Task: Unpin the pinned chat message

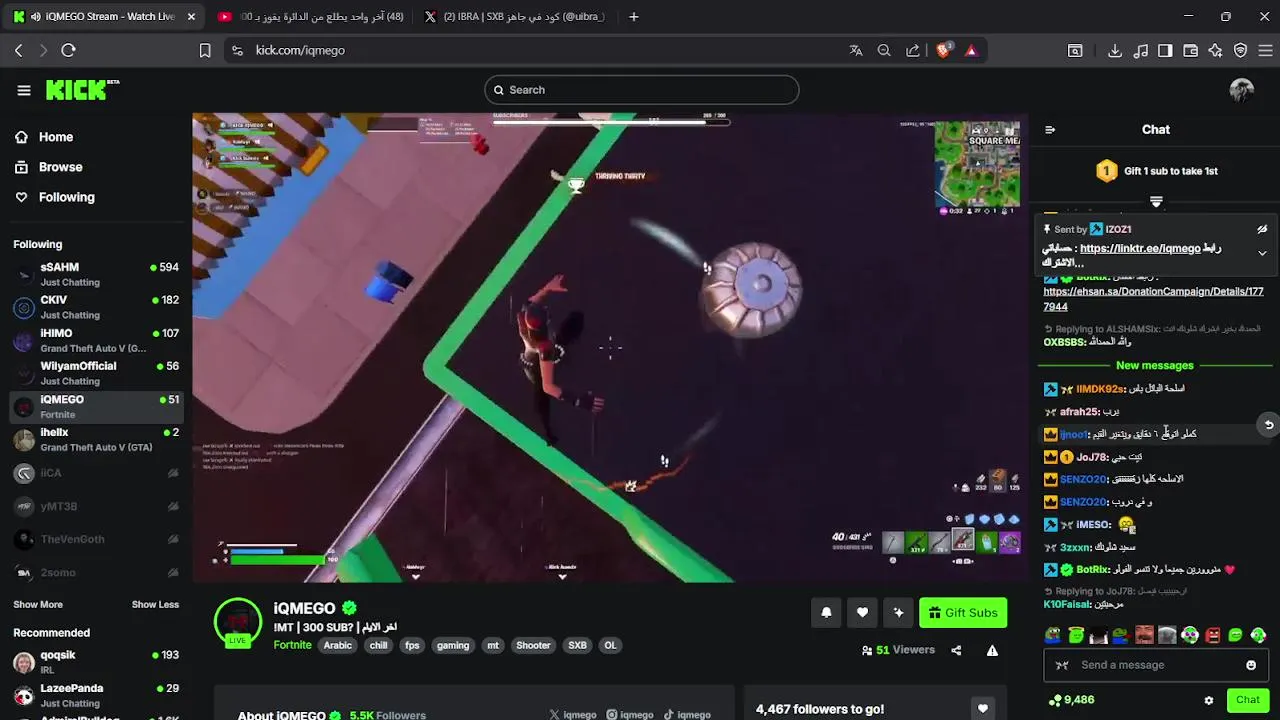Action: click(1262, 229)
